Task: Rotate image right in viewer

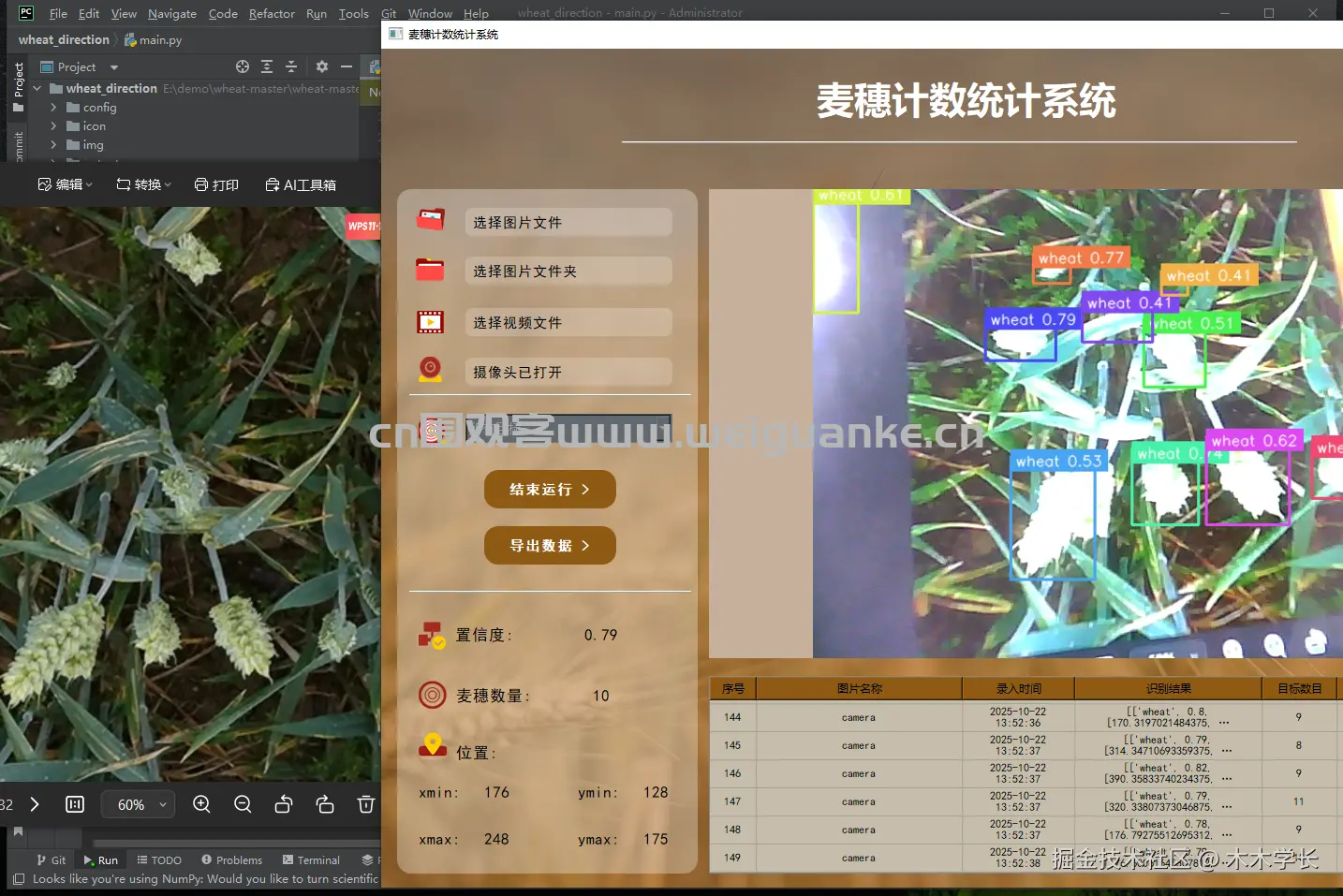Action: [x=325, y=804]
